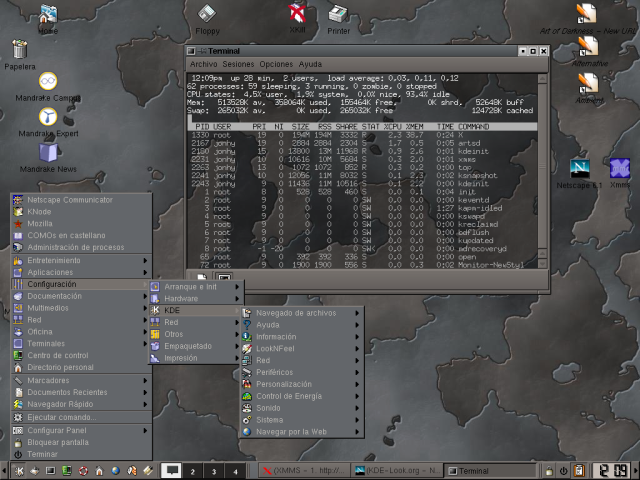The width and height of the screenshot is (640, 480).
Task: Switch to virtual desktop 4
Action: pos(236,471)
